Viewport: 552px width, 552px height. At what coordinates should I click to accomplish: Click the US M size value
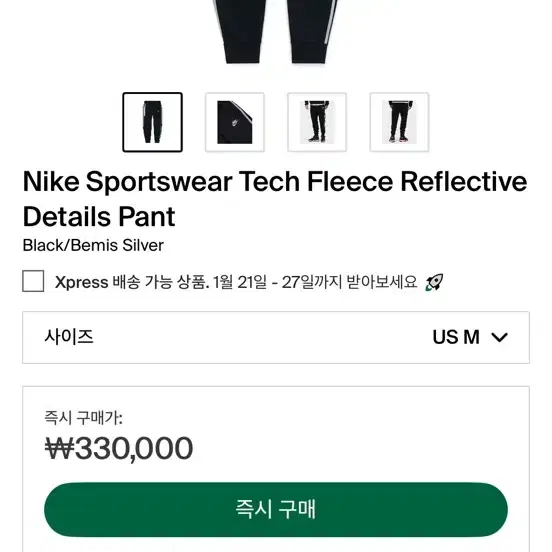coord(456,337)
